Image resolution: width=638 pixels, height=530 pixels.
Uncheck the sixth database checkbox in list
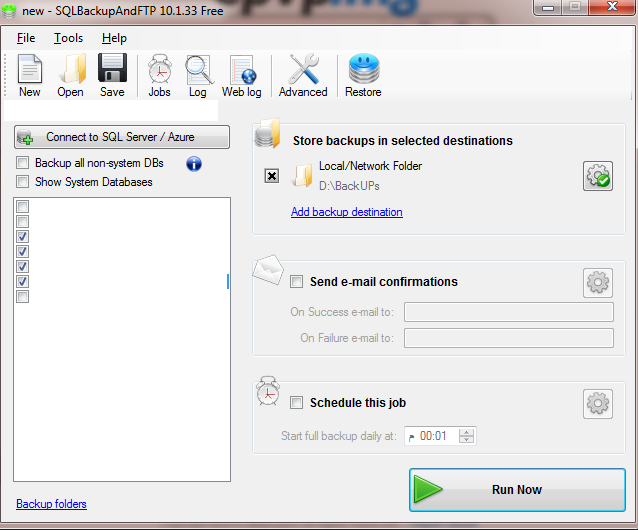[22, 282]
